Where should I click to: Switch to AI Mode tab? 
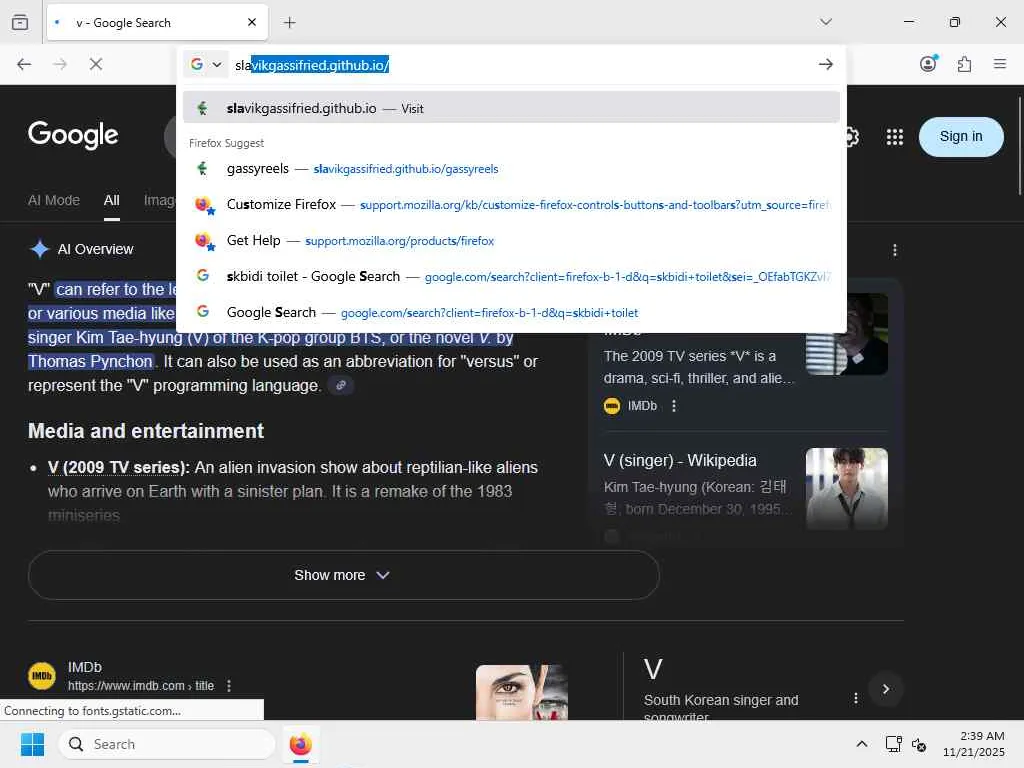coord(54,200)
